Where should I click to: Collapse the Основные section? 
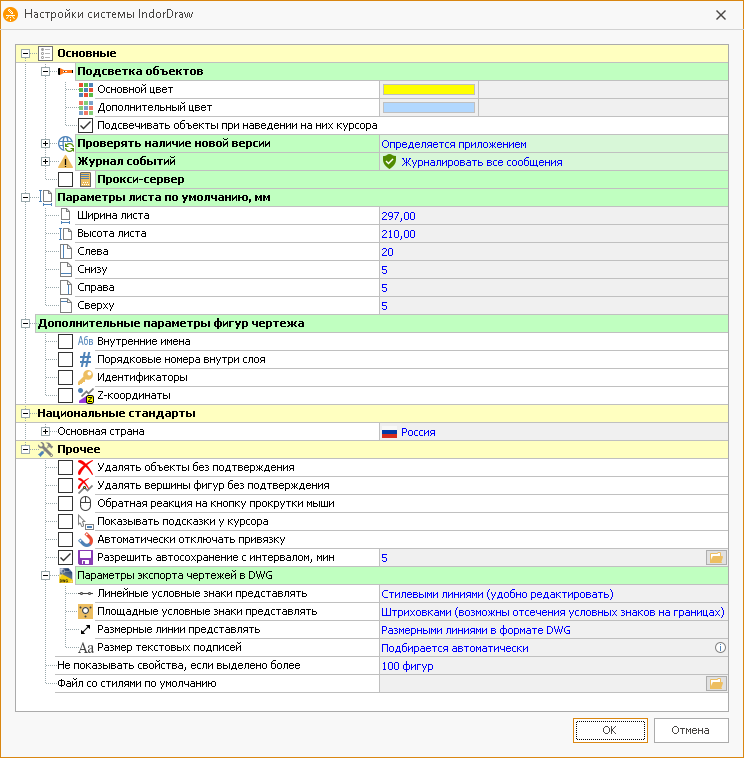[x=25, y=53]
